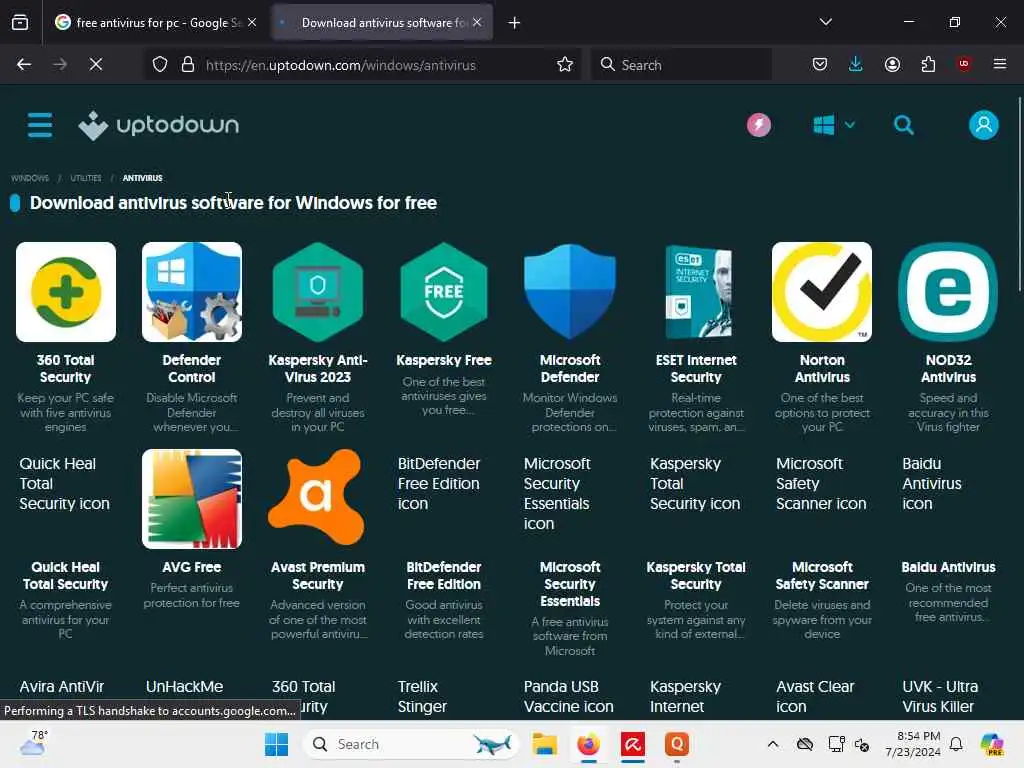1024x768 pixels.
Task: Open the Firefox application menu
Action: coord(1000,64)
